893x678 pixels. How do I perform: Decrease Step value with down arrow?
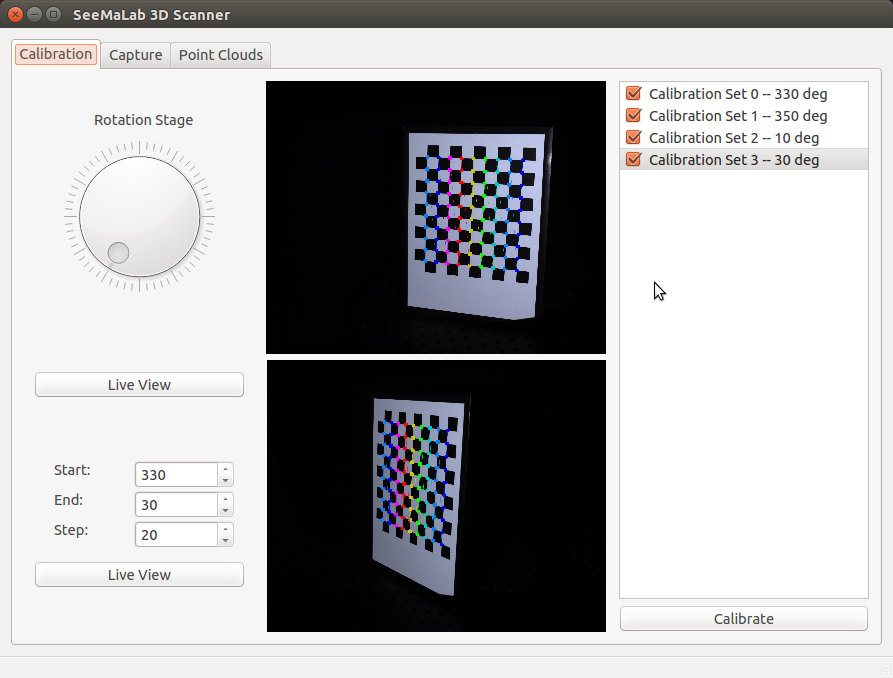pyautogui.click(x=226, y=541)
